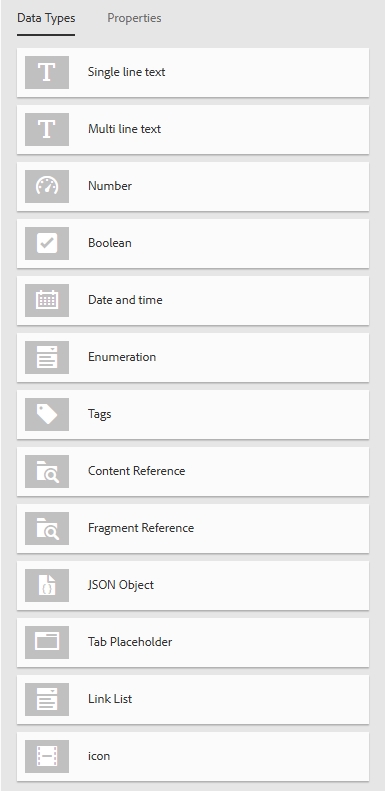Select the Tab Placeholder window icon

pyautogui.click(x=47, y=642)
